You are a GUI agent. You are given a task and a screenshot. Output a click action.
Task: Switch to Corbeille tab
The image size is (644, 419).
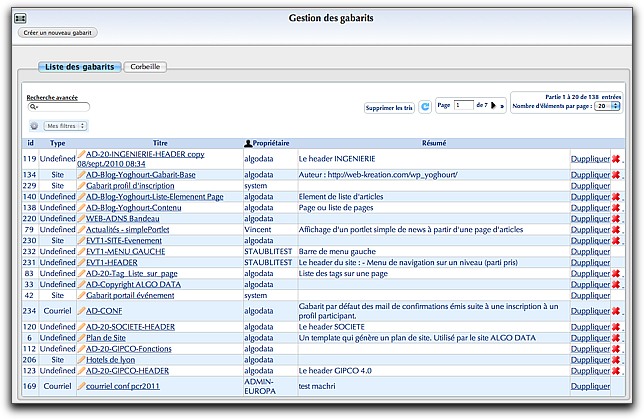click(145, 67)
